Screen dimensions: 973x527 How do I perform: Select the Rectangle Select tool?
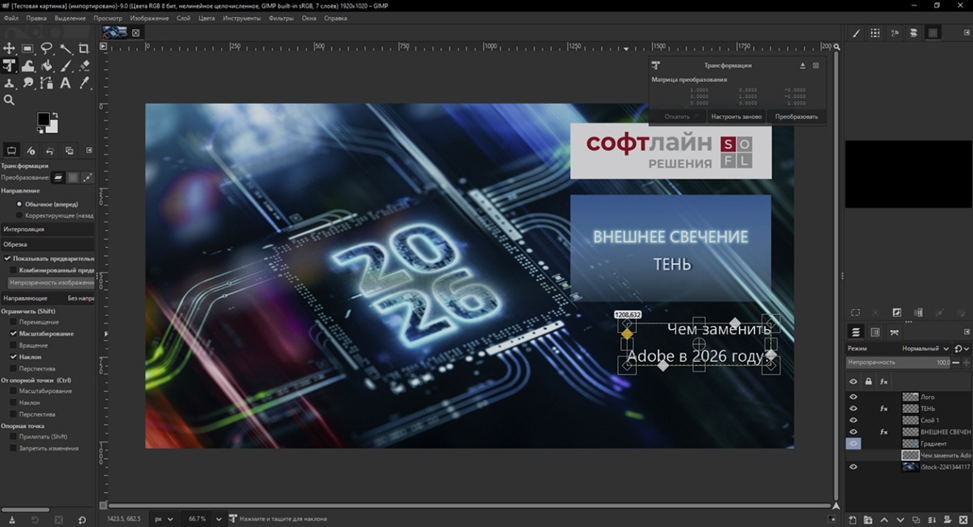(27, 48)
